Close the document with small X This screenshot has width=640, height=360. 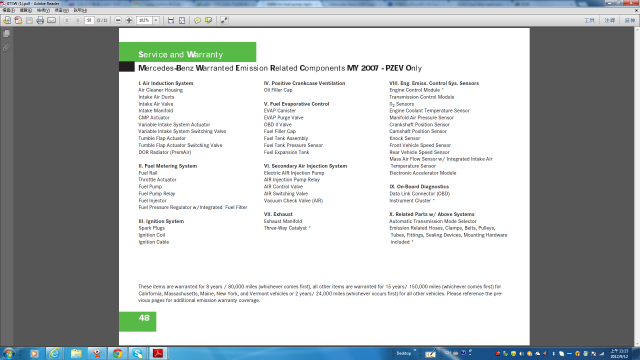point(636,10)
